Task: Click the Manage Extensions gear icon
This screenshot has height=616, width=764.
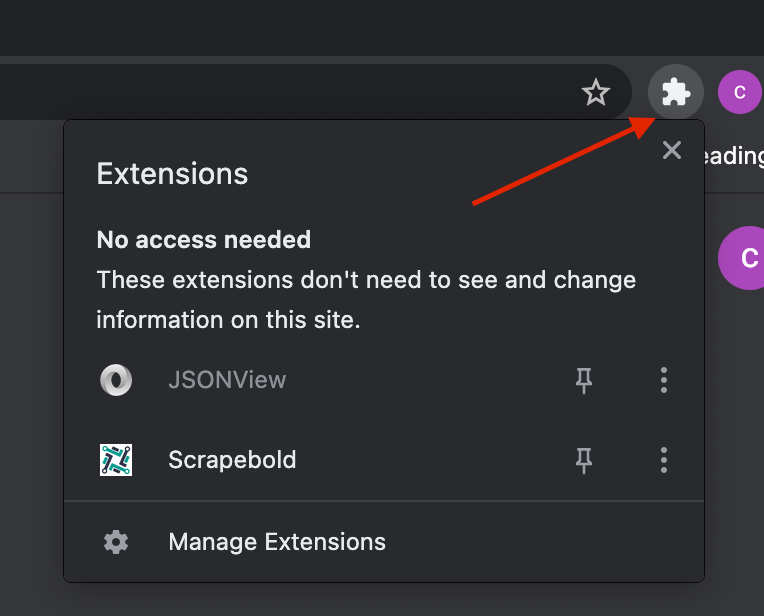Action: pyautogui.click(x=116, y=542)
